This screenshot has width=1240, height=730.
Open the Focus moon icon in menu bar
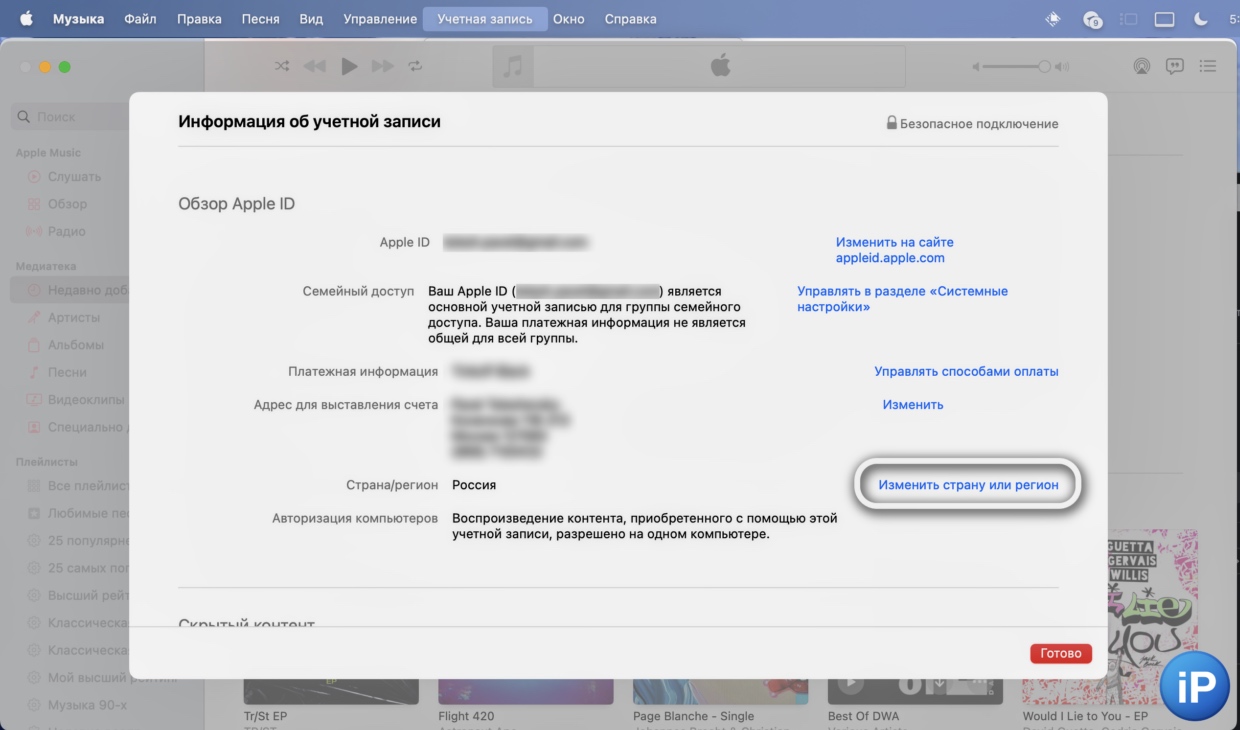1201,19
